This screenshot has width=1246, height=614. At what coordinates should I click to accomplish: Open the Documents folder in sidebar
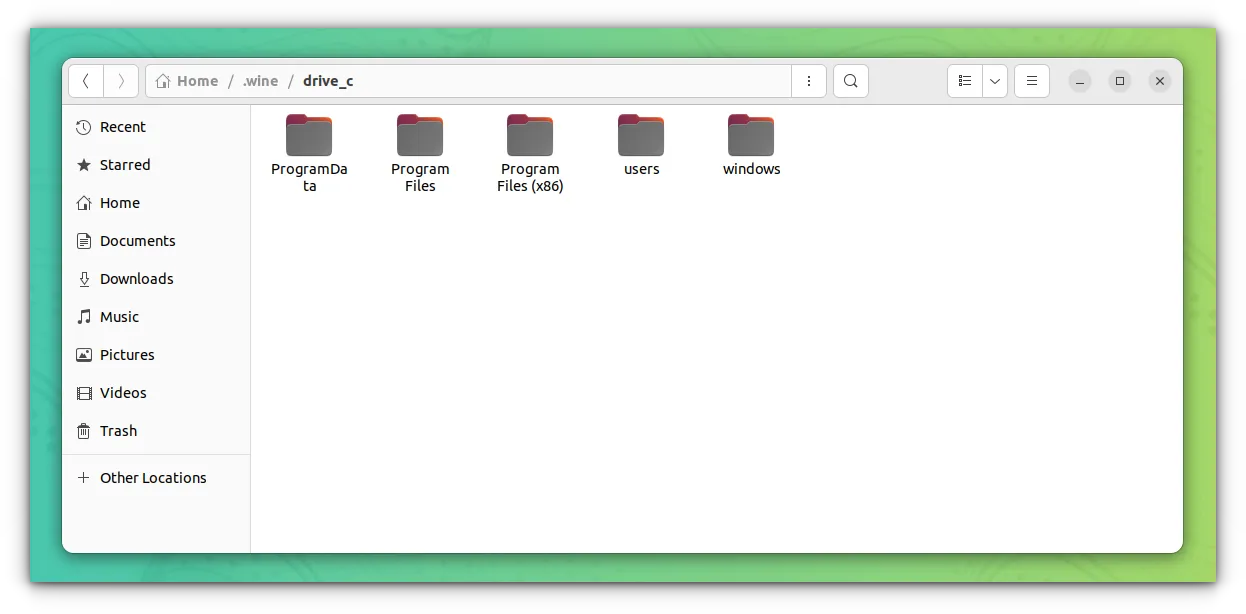click(x=137, y=240)
